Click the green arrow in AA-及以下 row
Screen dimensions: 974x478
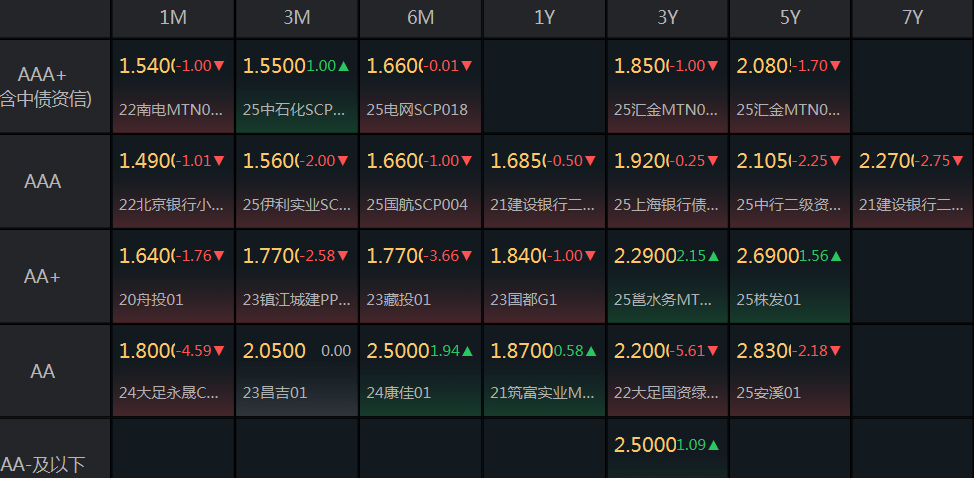[714, 445]
